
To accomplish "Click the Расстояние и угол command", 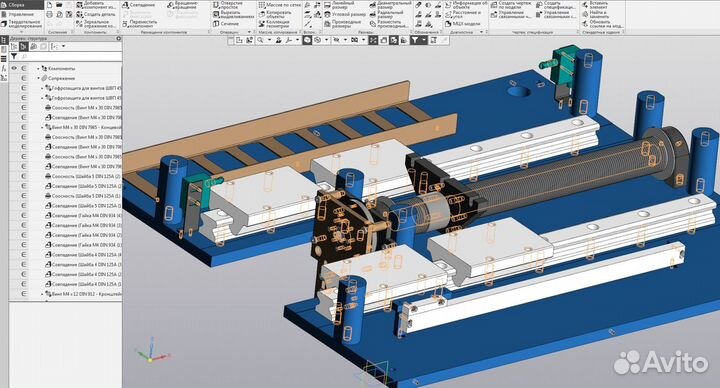I will [464, 14].
